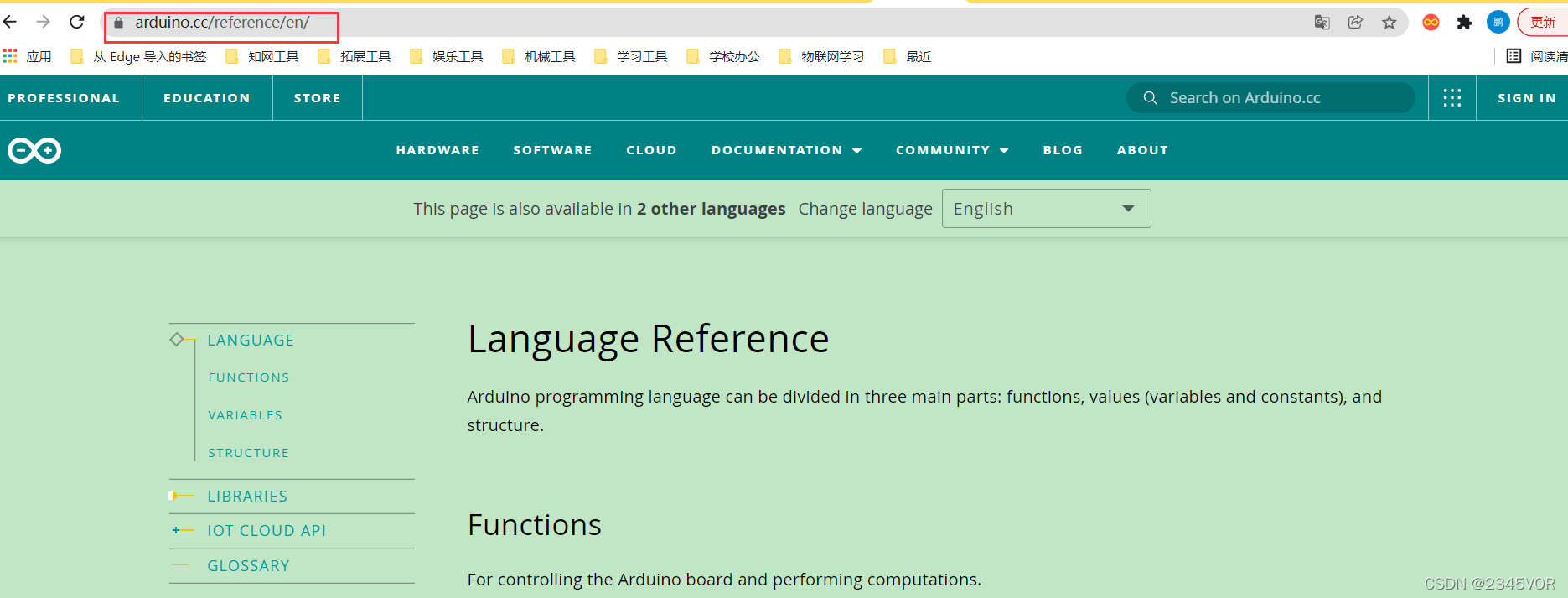Image resolution: width=1568 pixels, height=598 pixels.
Task: Select LANGUAGE in the sidebar
Action: coord(251,341)
